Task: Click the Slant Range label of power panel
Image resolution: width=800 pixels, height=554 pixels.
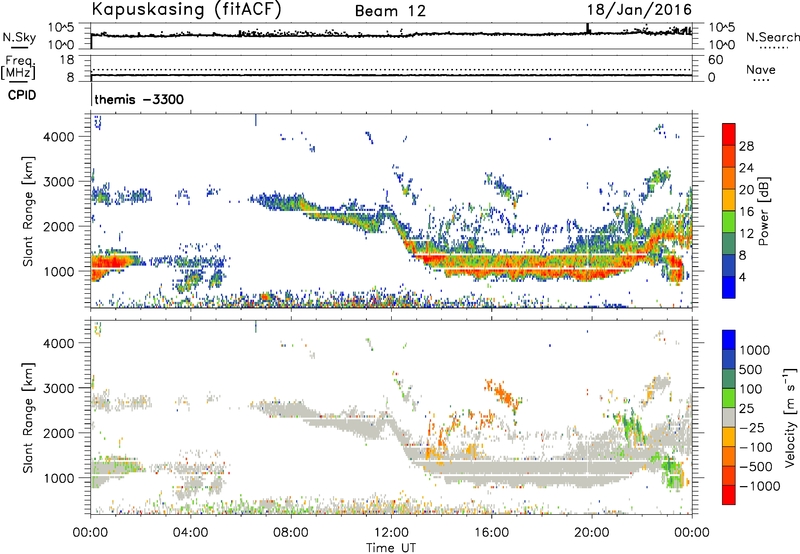Action: (x=28, y=211)
